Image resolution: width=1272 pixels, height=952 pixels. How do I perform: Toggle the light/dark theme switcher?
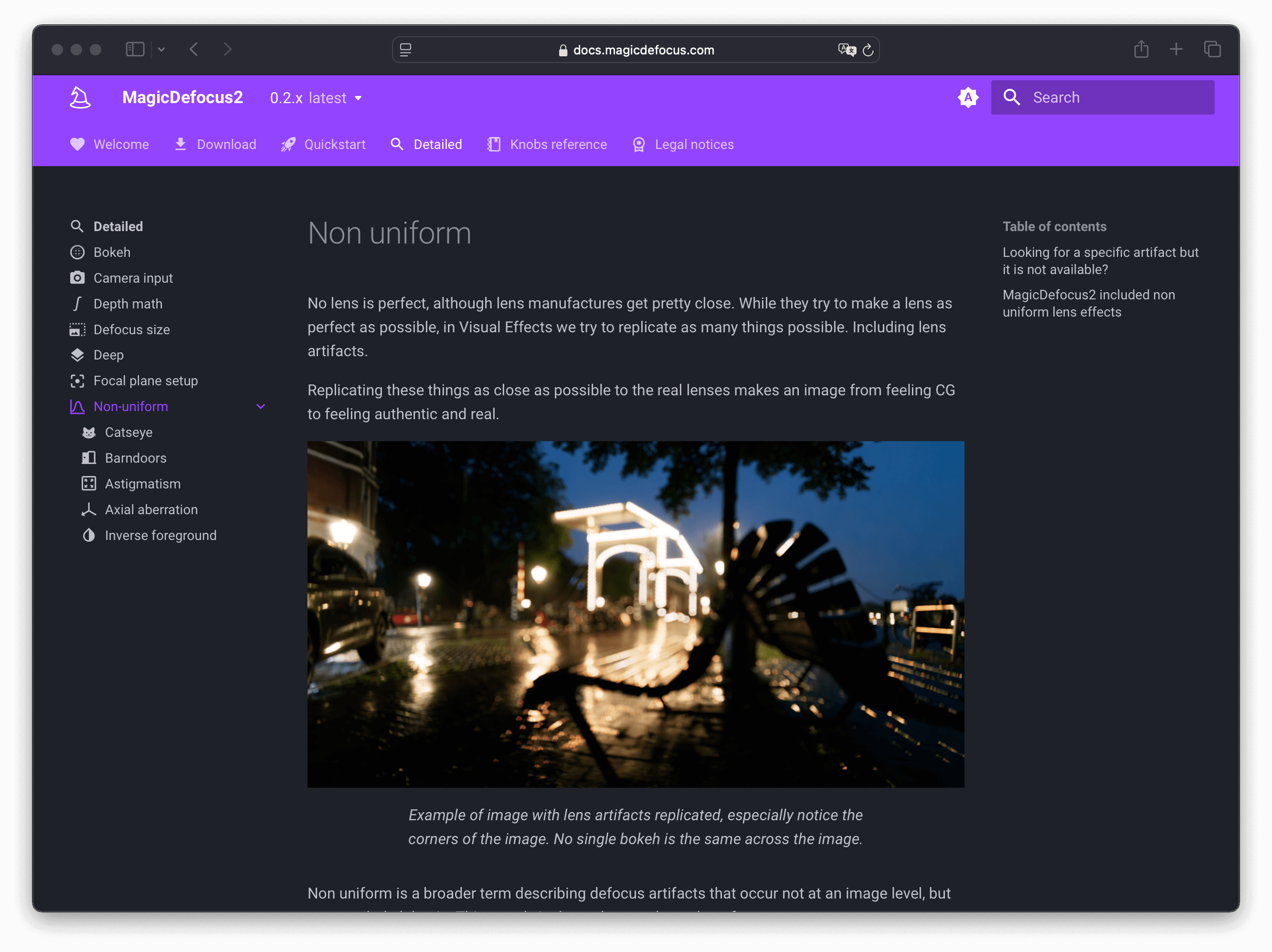[x=968, y=97]
